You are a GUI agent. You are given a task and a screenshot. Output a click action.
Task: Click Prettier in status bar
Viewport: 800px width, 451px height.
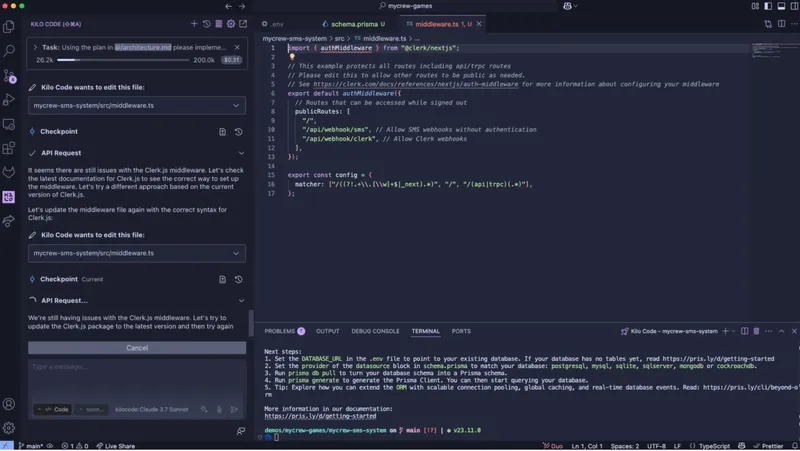(x=768, y=446)
